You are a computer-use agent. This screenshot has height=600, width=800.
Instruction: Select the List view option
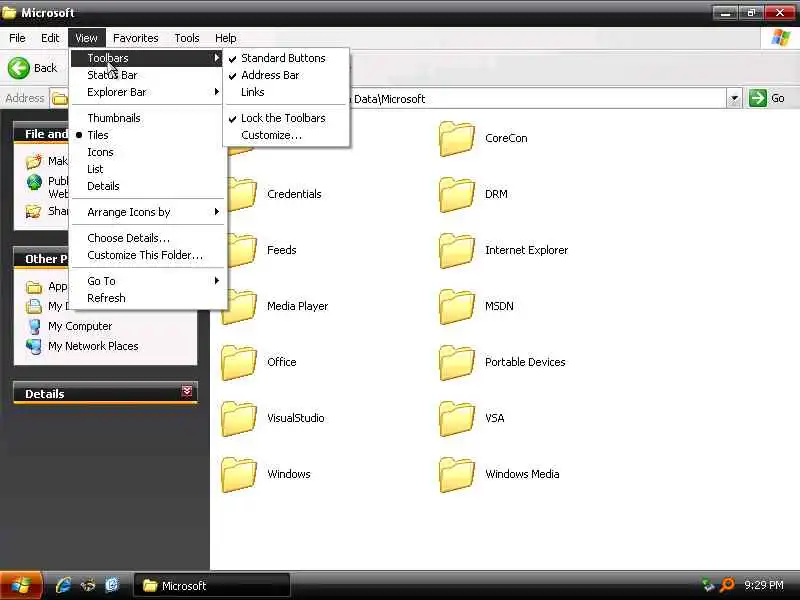(x=148, y=169)
